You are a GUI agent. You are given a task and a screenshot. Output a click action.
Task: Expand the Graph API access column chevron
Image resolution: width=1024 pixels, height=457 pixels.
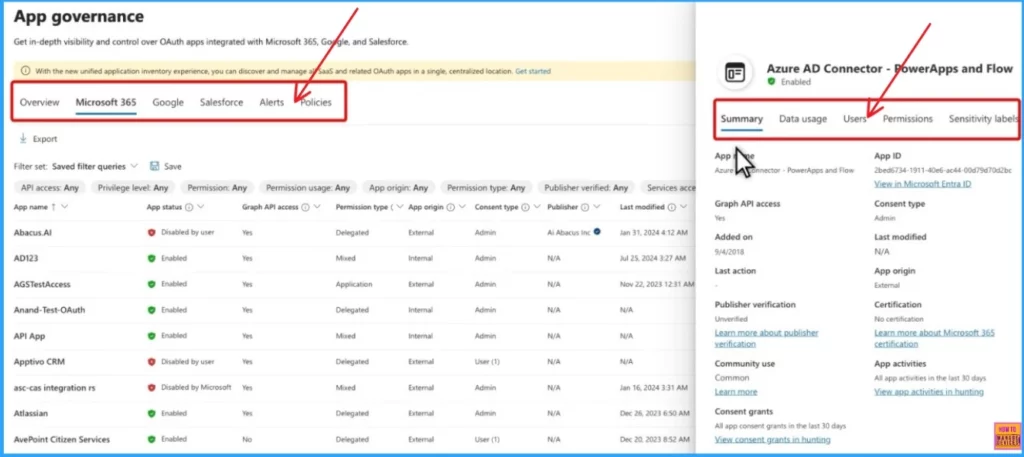[317, 207]
